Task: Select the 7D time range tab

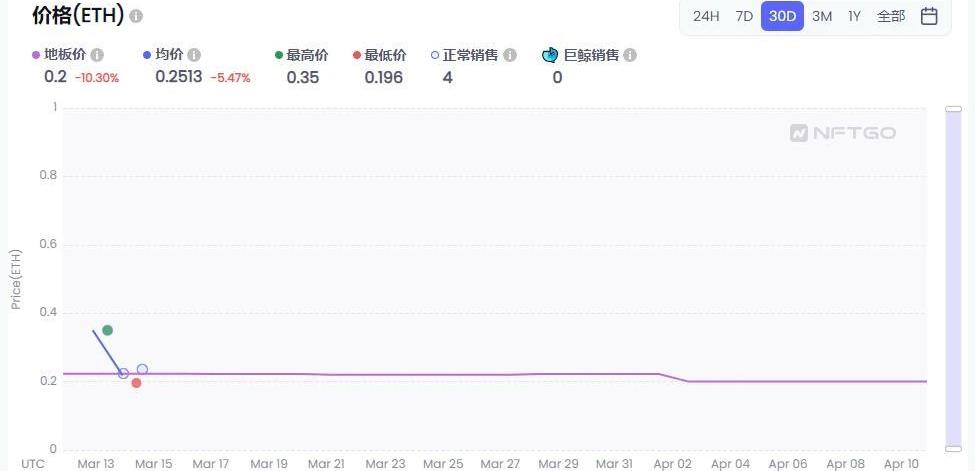Action: coord(744,16)
